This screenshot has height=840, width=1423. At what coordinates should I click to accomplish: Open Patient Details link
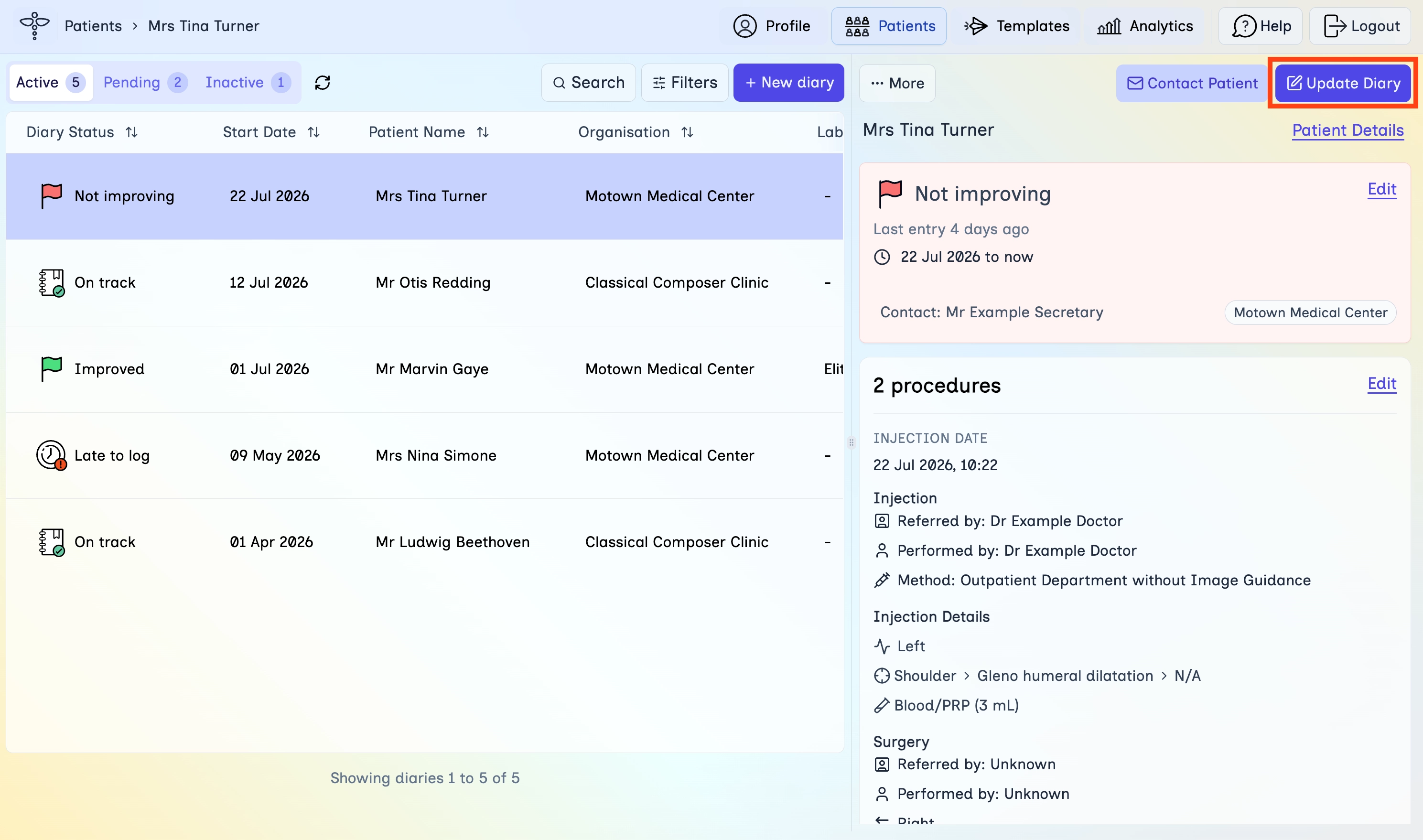1347,130
